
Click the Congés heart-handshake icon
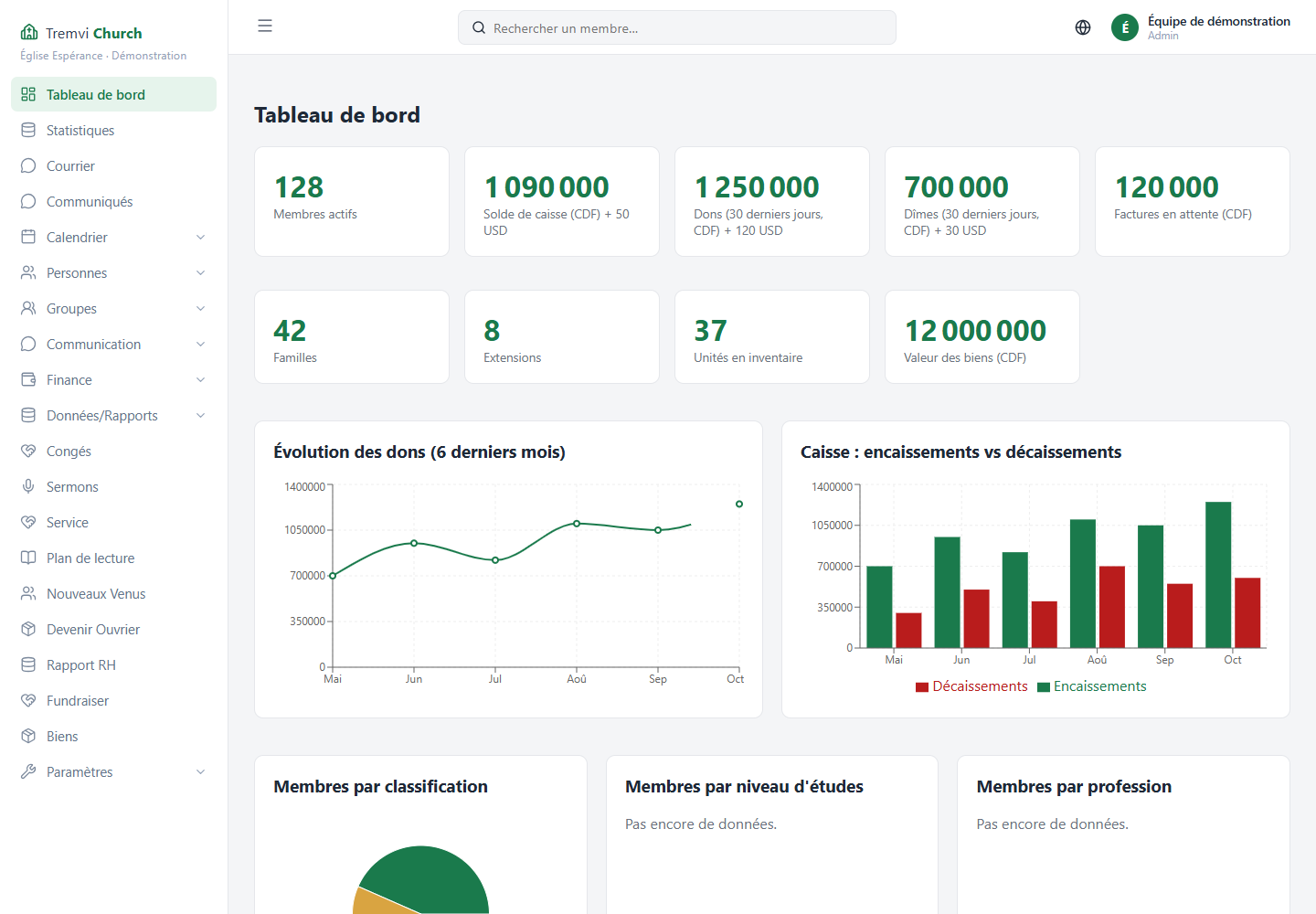pos(28,452)
